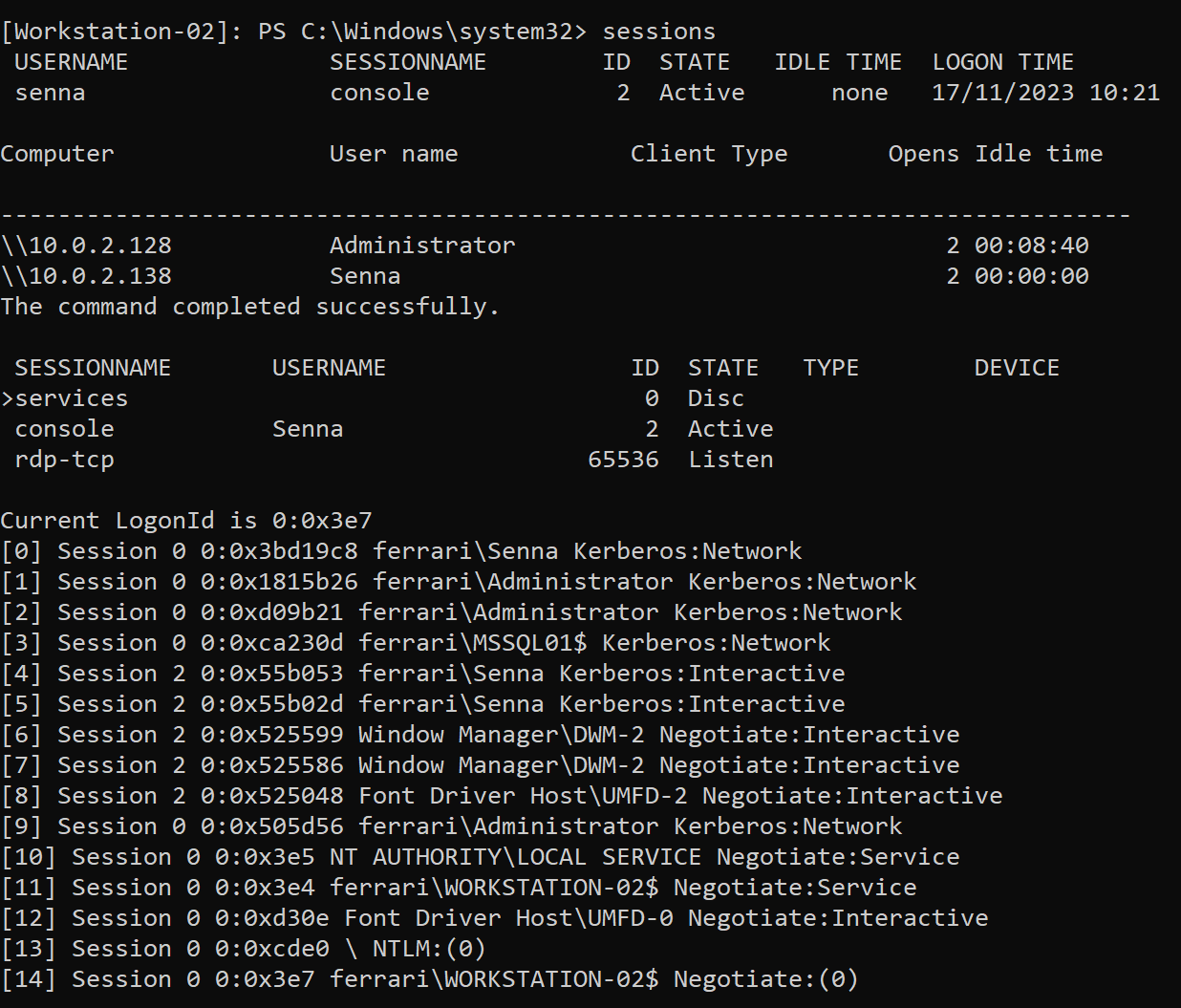Select the session ID 65536
The height and width of the screenshot is (1008, 1181).
(623, 460)
